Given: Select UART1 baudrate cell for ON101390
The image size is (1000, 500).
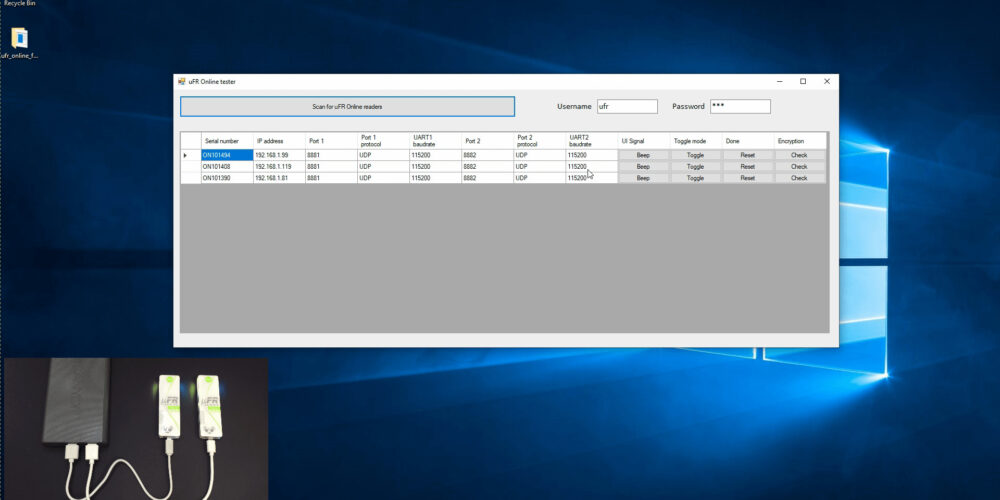Looking at the screenshot, I should pyautogui.click(x=436, y=178).
